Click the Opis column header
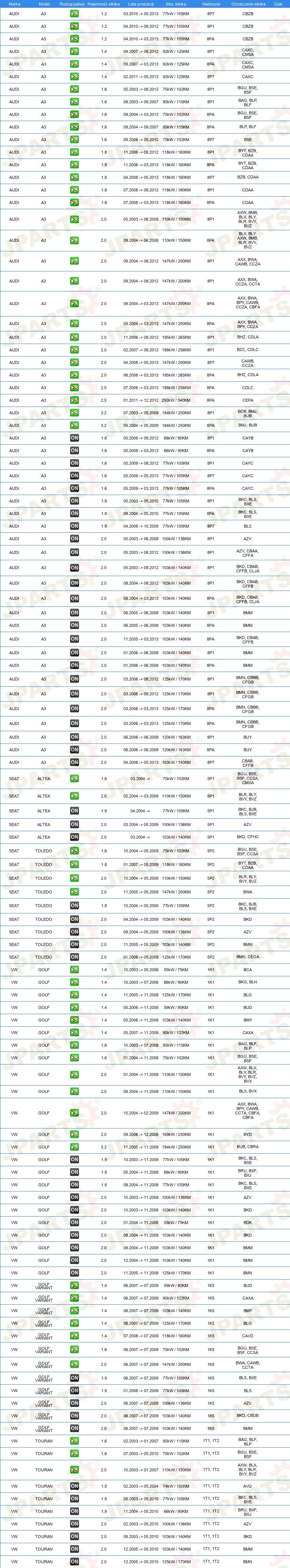This screenshot has height=1568, width=290. pos(278,4)
